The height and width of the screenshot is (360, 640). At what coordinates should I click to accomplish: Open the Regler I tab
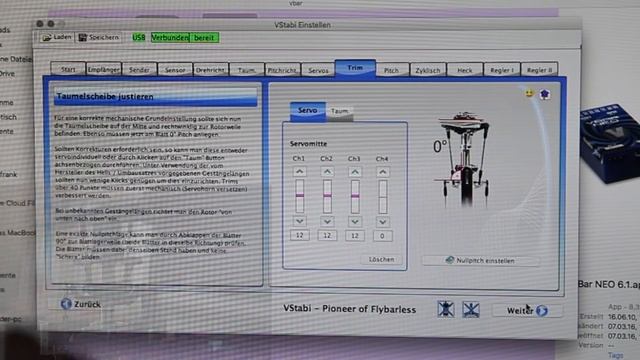pos(502,70)
